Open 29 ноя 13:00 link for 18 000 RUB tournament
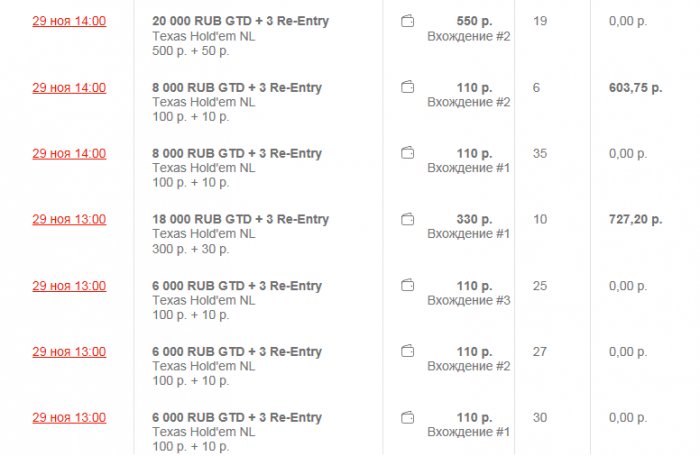Screen dimensions: 700x456 click(x=69, y=219)
